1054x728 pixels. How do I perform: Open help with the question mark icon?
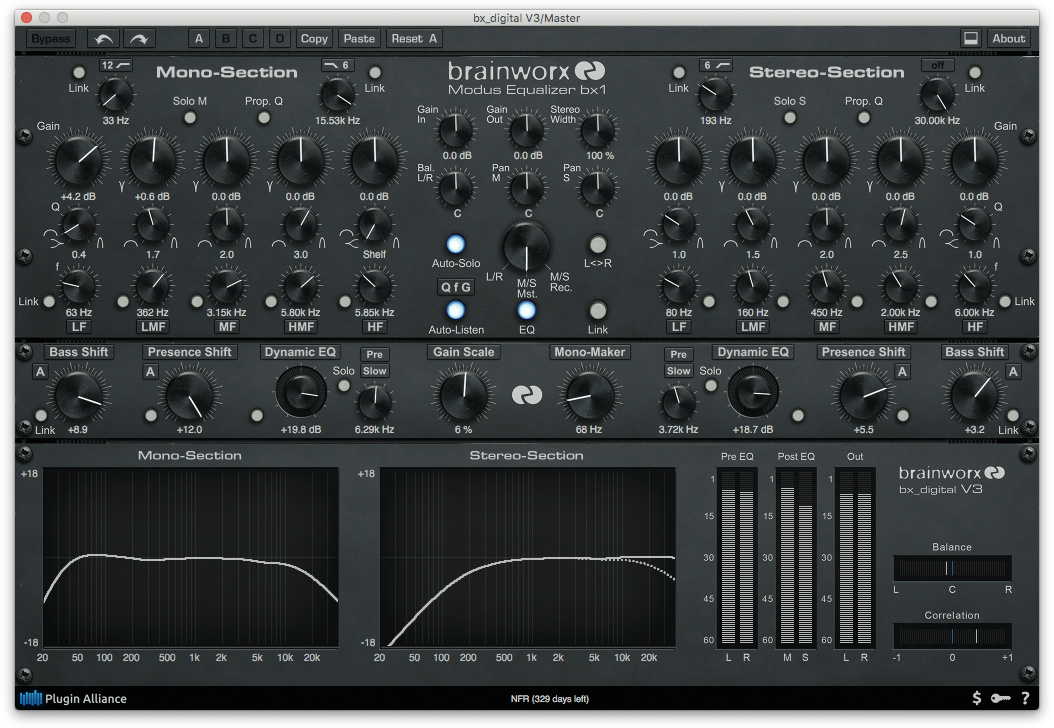click(x=1025, y=698)
